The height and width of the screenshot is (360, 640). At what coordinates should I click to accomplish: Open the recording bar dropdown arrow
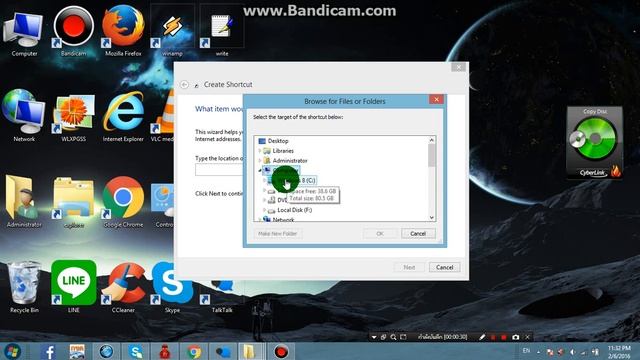374,337
